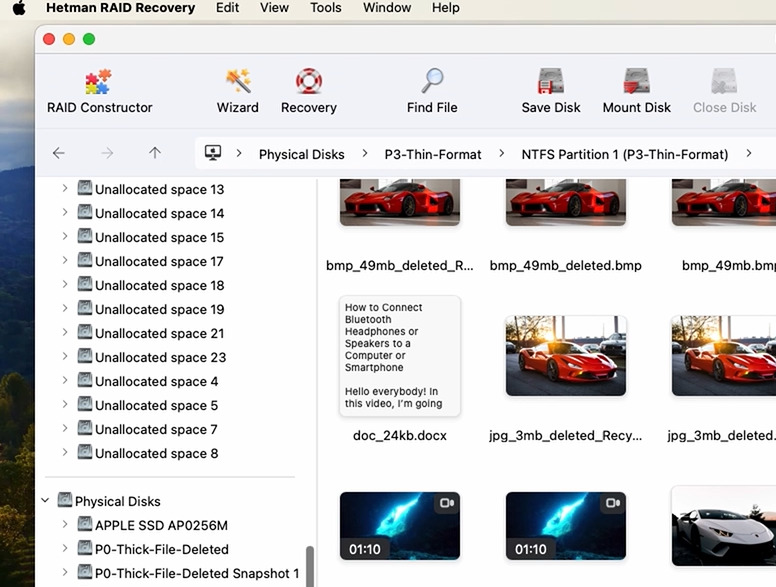Click the left tree panel scrollbar

click(x=310, y=566)
